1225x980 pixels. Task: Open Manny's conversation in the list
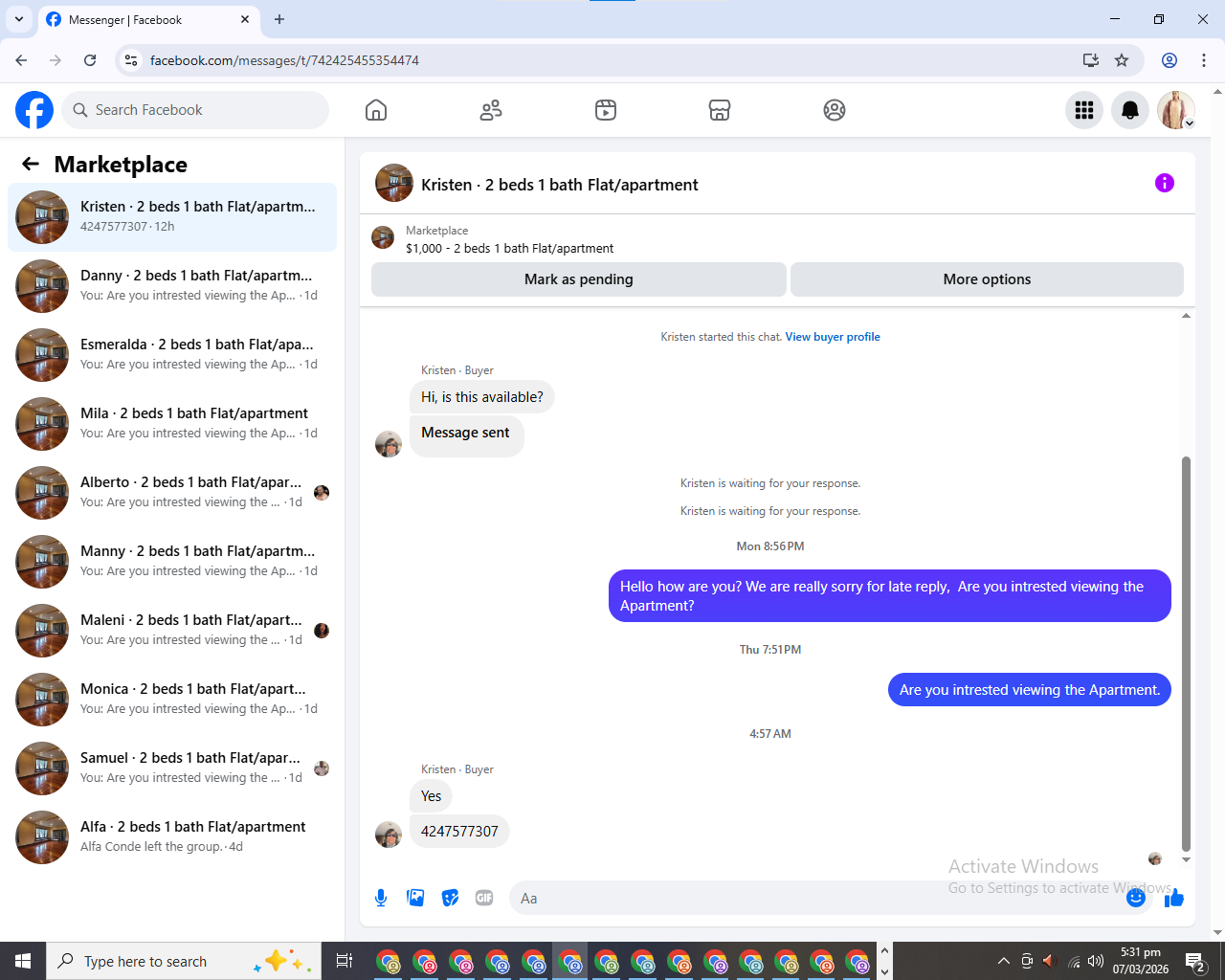click(172, 562)
